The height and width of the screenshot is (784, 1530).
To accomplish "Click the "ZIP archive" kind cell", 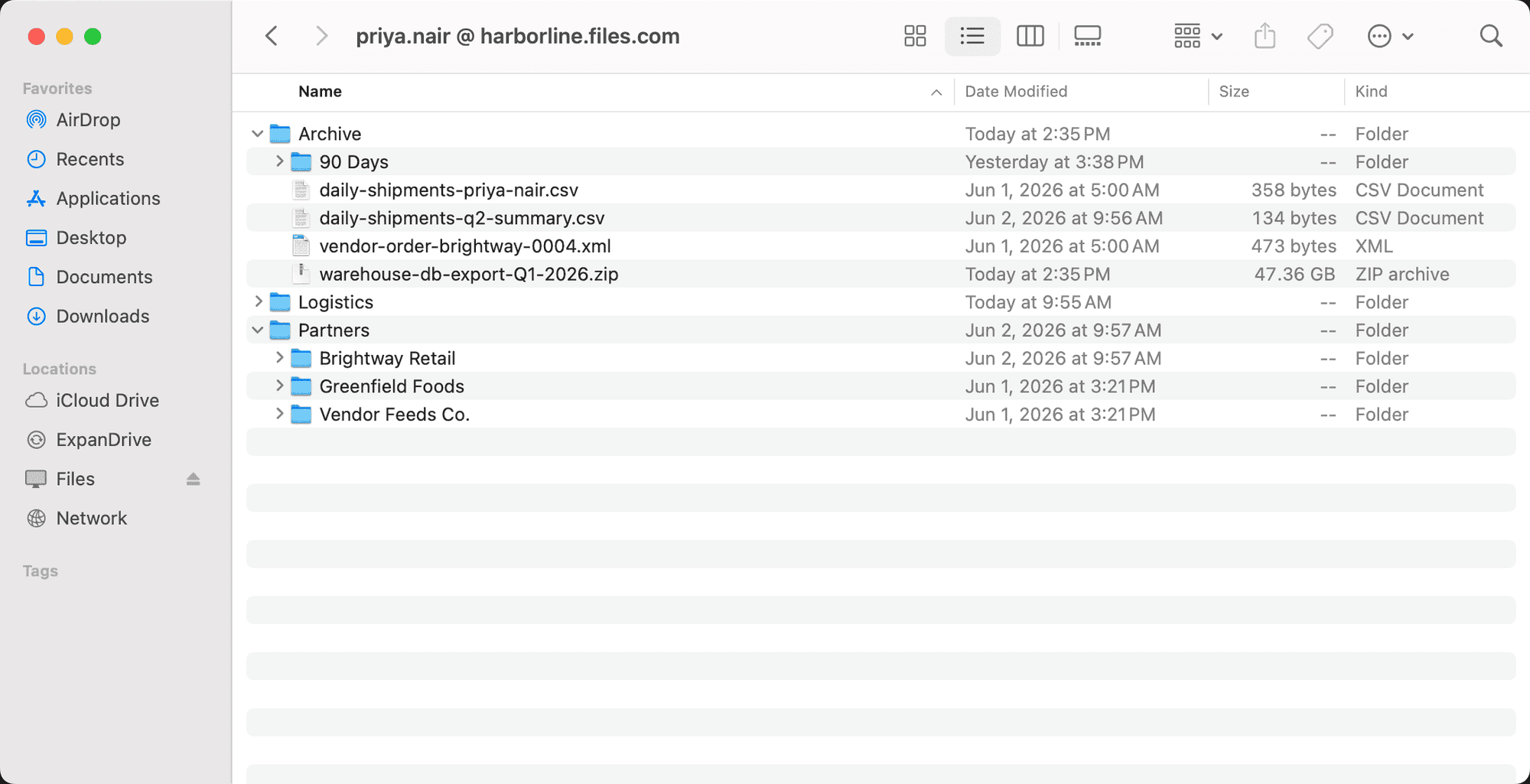I will (x=1402, y=274).
